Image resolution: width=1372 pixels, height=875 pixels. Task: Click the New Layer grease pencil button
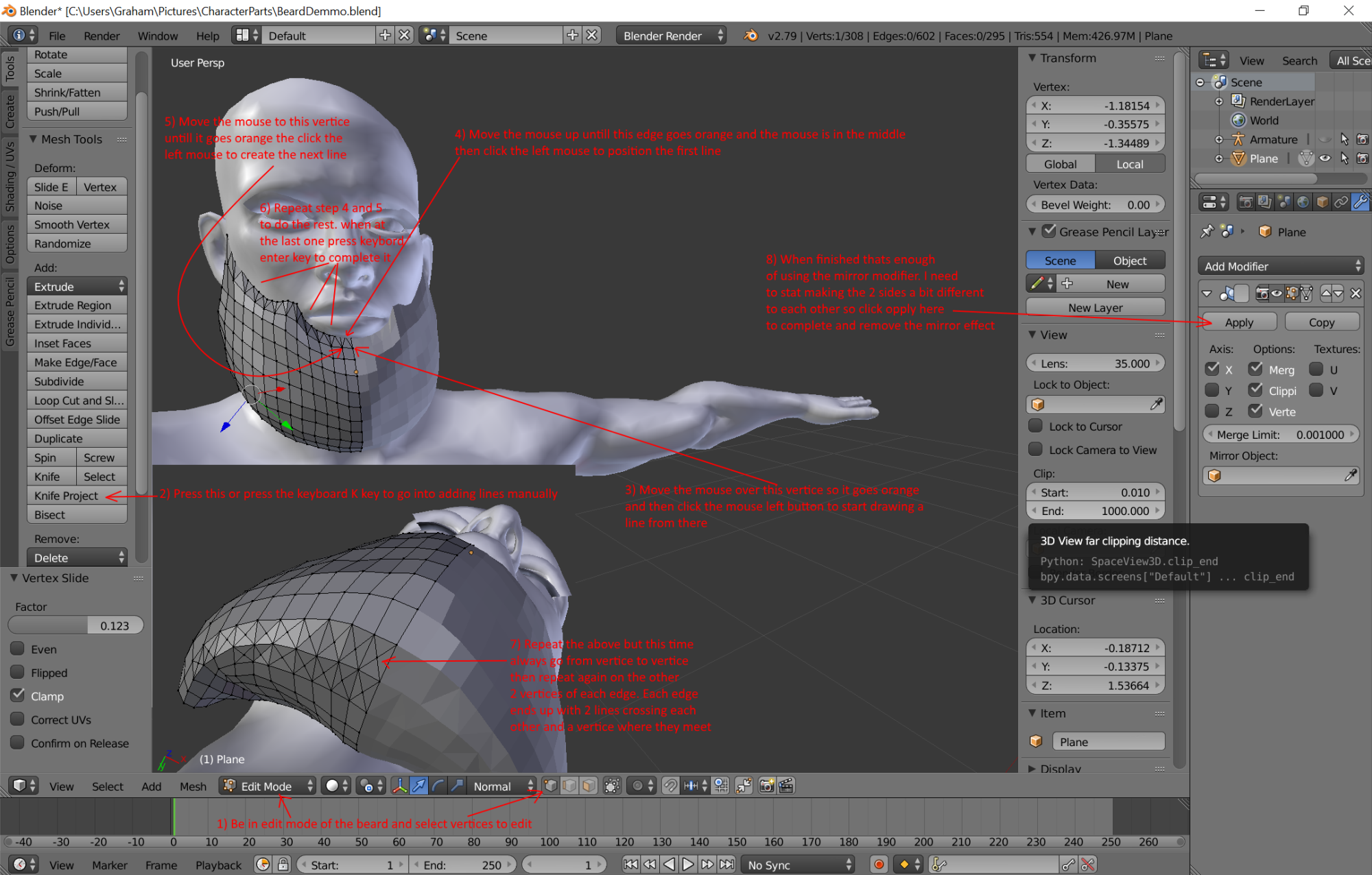1095,308
